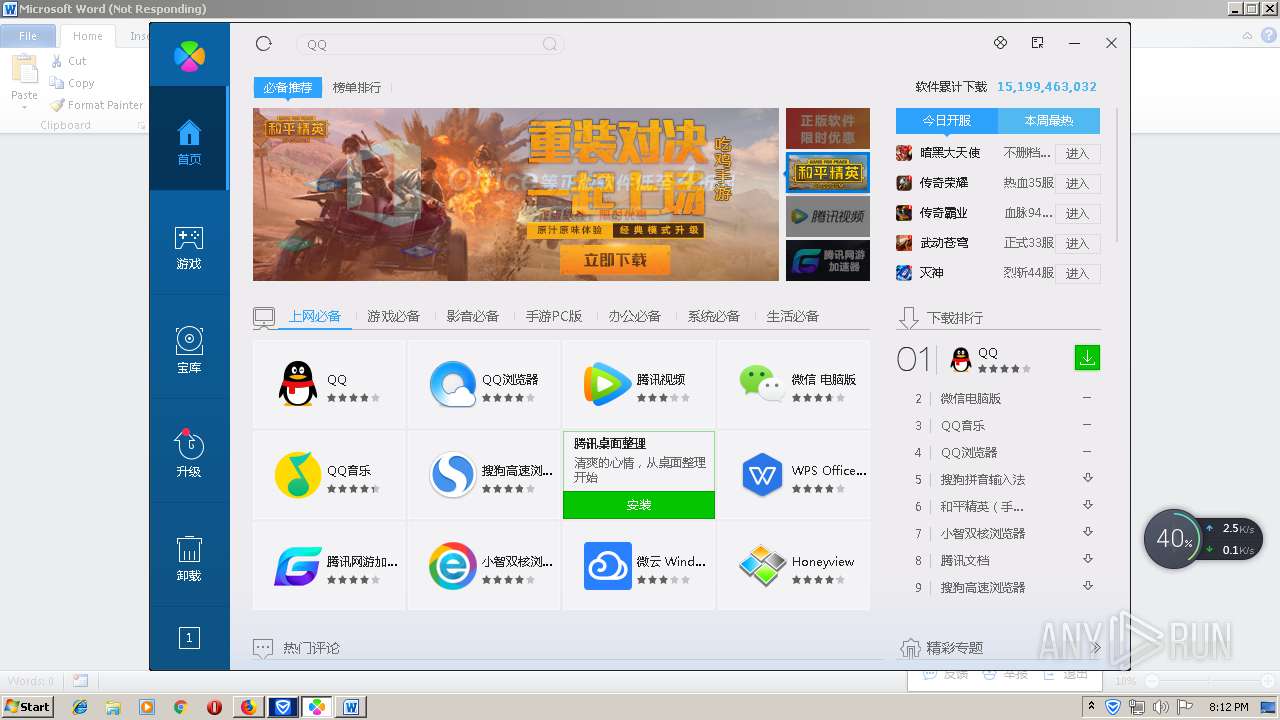This screenshot has width=1280, height=720.
Task: Open the 微信 电脑版 app tile
Action: [794, 385]
